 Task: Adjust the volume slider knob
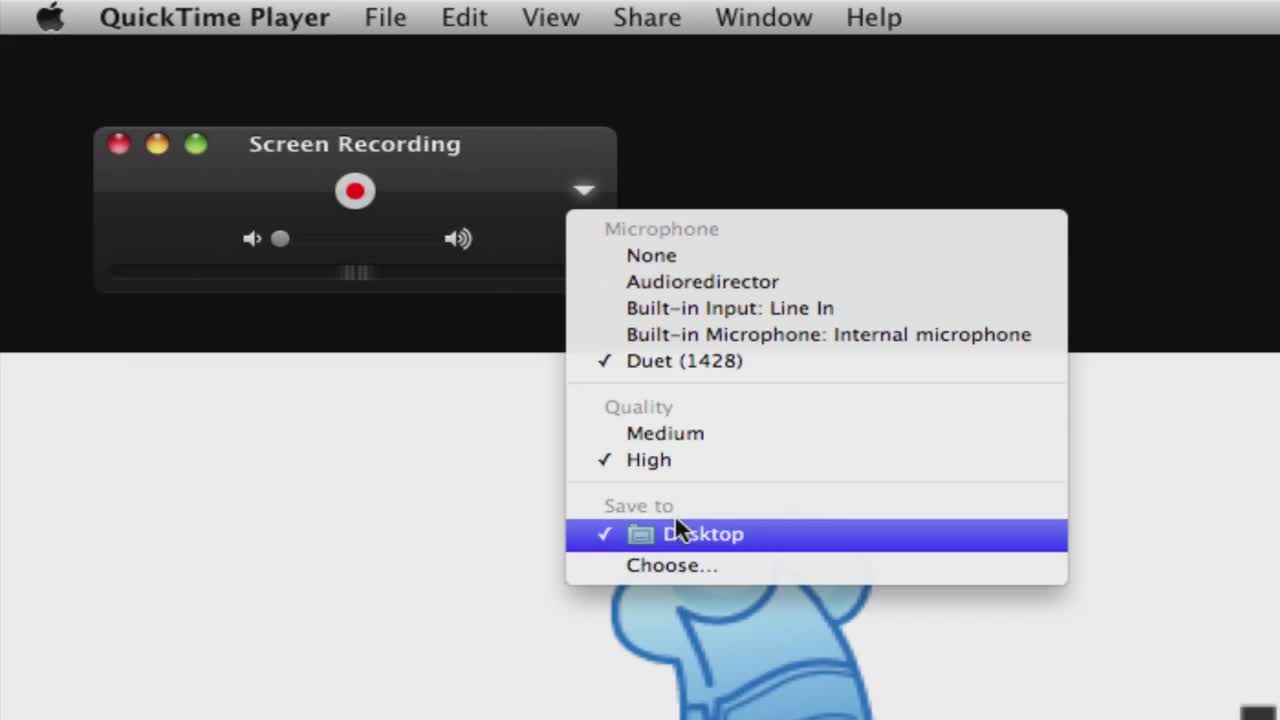pyautogui.click(x=280, y=239)
